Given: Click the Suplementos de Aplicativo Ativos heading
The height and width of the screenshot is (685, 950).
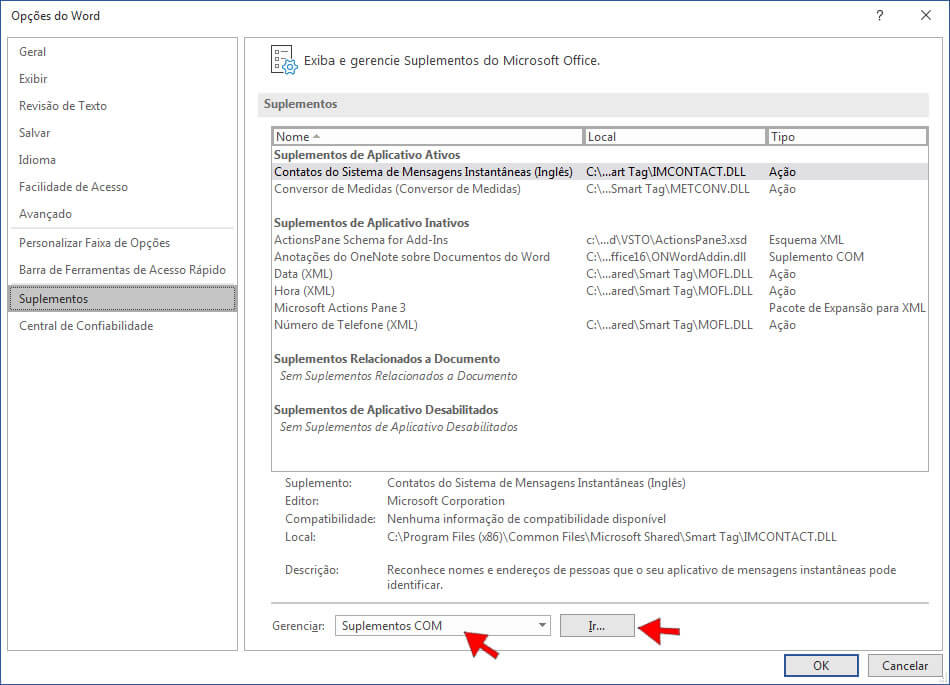Looking at the screenshot, I should [367, 155].
